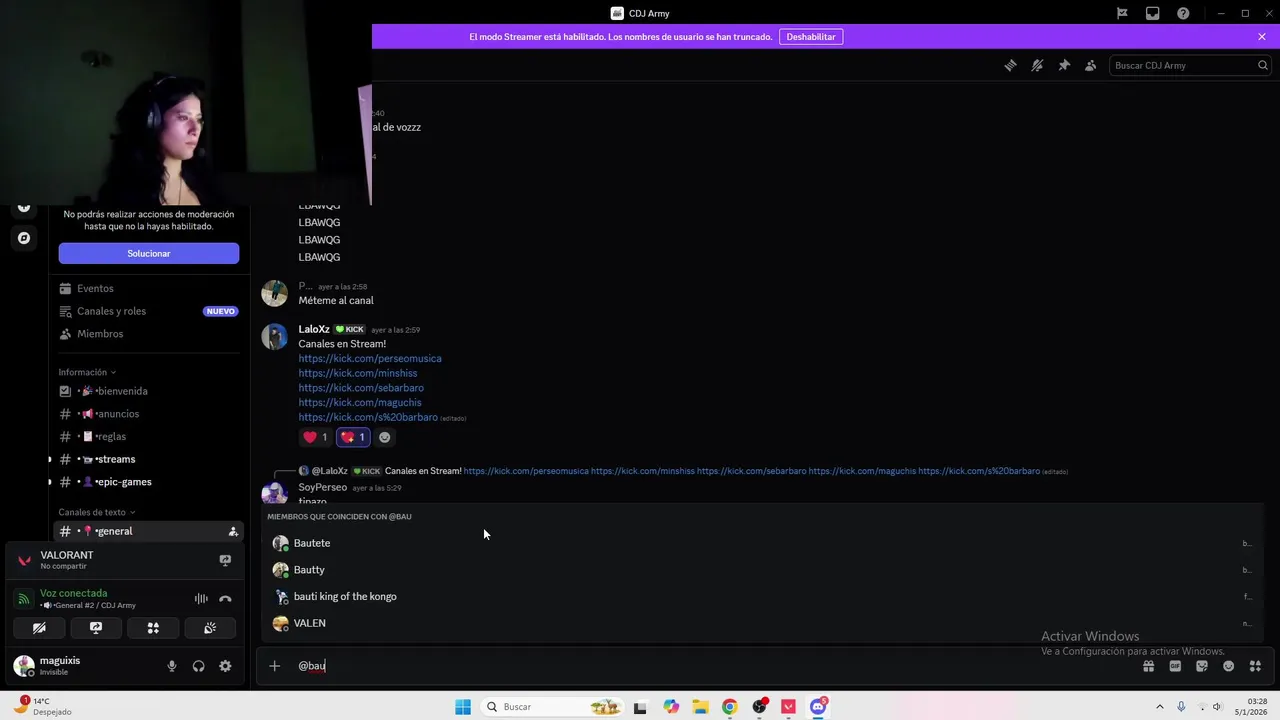Open Chrome from the taskbar
Image resolution: width=1280 pixels, height=720 pixels.
click(x=730, y=707)
